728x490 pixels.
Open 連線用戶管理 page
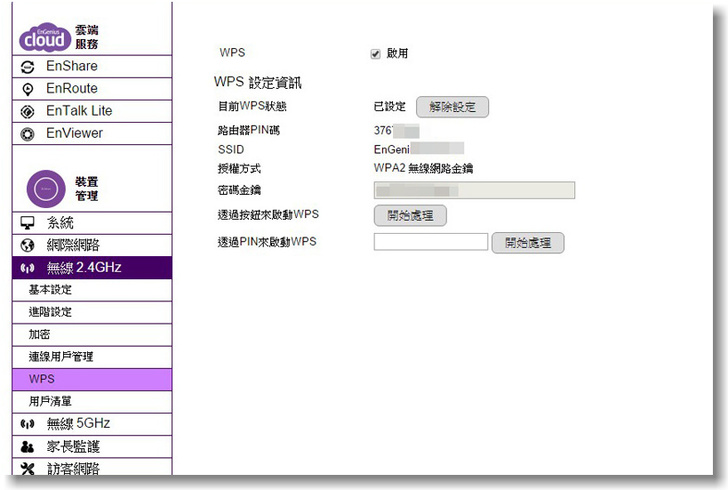pyautogui.click(x=61, y=357)
